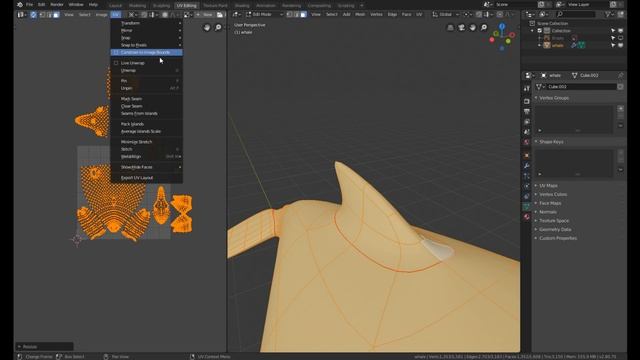Choose Minimize Stretch menu entry
This screenshot has height=360, width=640.
coord(147,142)
